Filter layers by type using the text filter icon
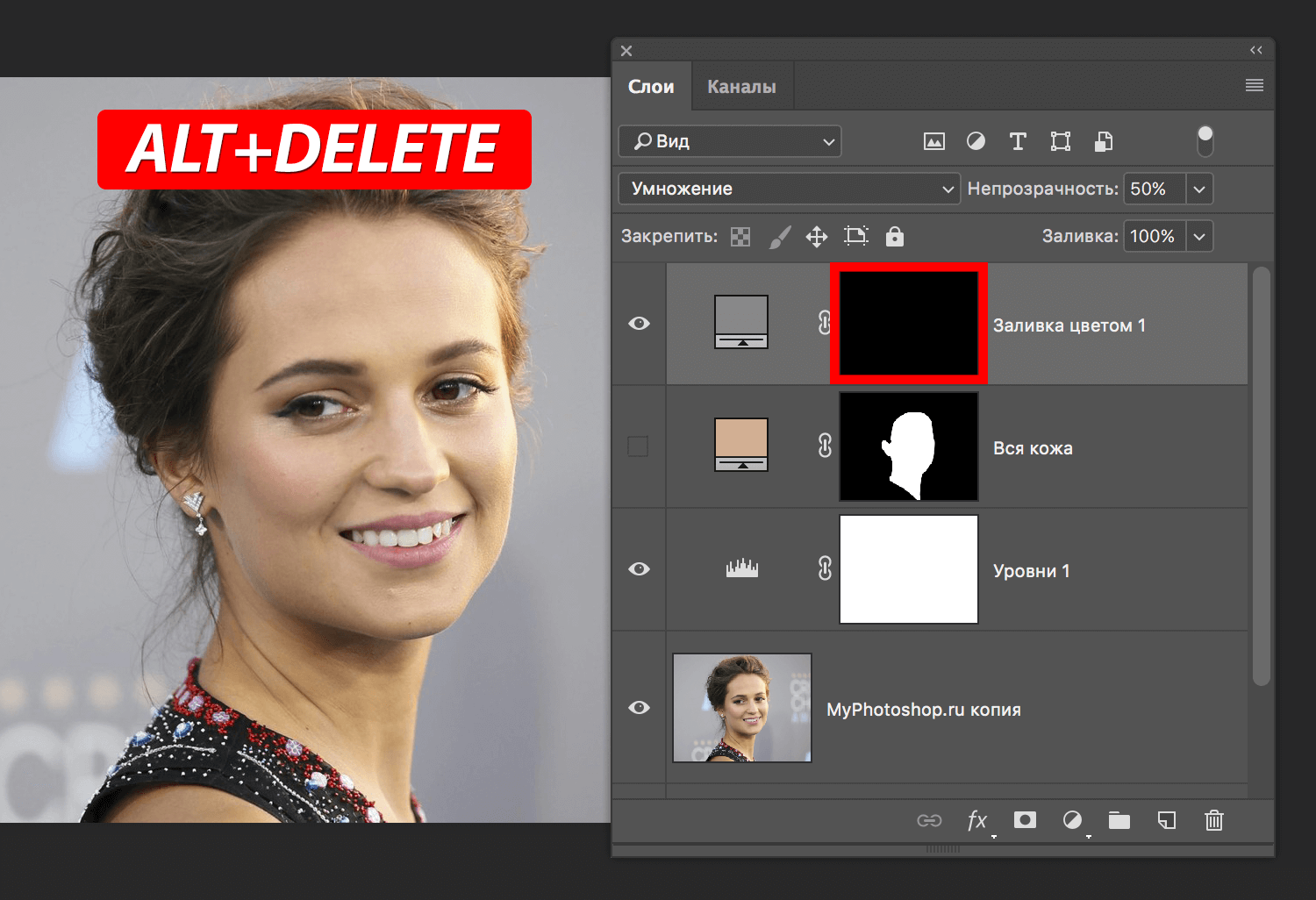Viewport: 1316px width, 900px height. pos(1018,140)
